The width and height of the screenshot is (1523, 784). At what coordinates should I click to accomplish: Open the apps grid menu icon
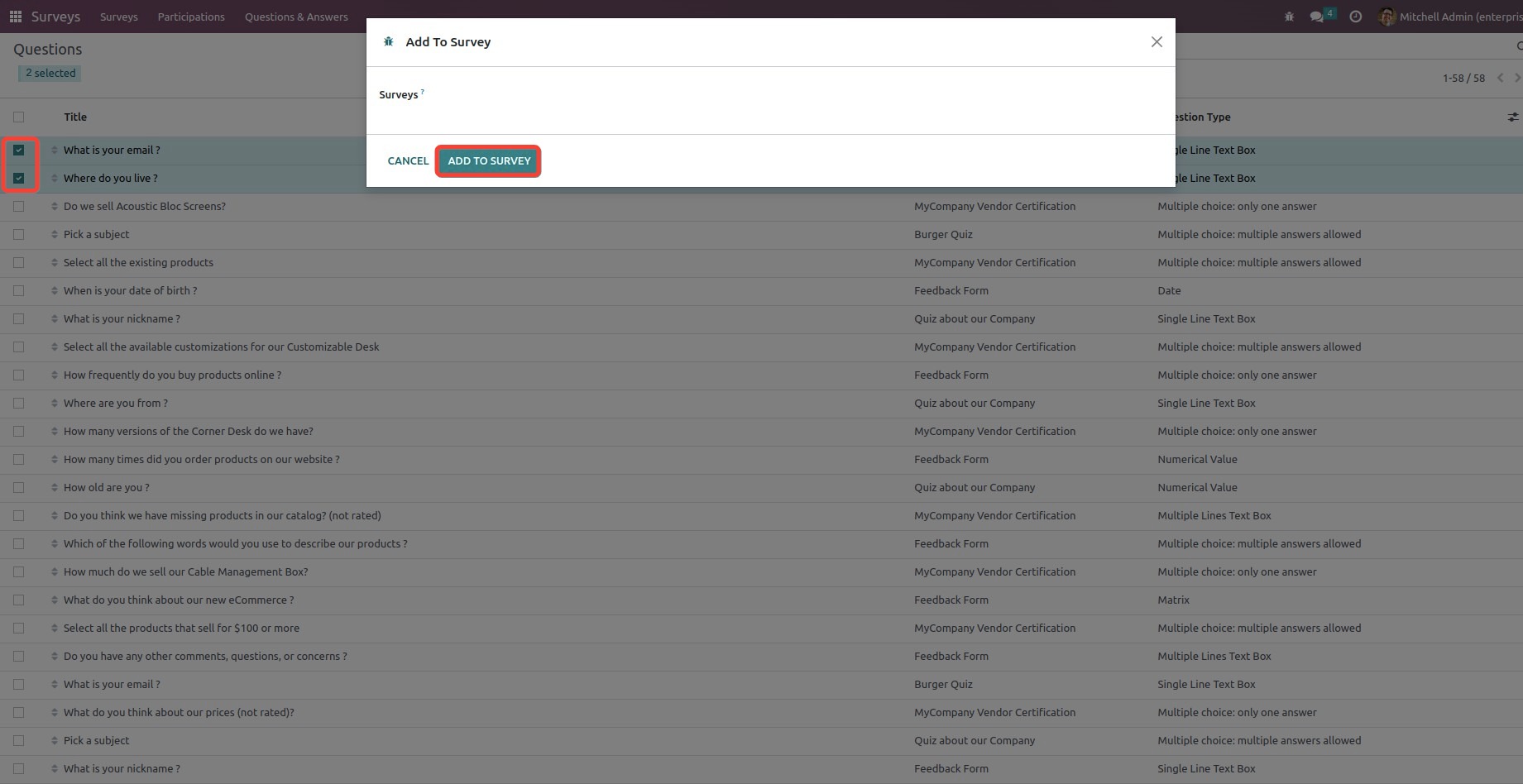(15, 17)
